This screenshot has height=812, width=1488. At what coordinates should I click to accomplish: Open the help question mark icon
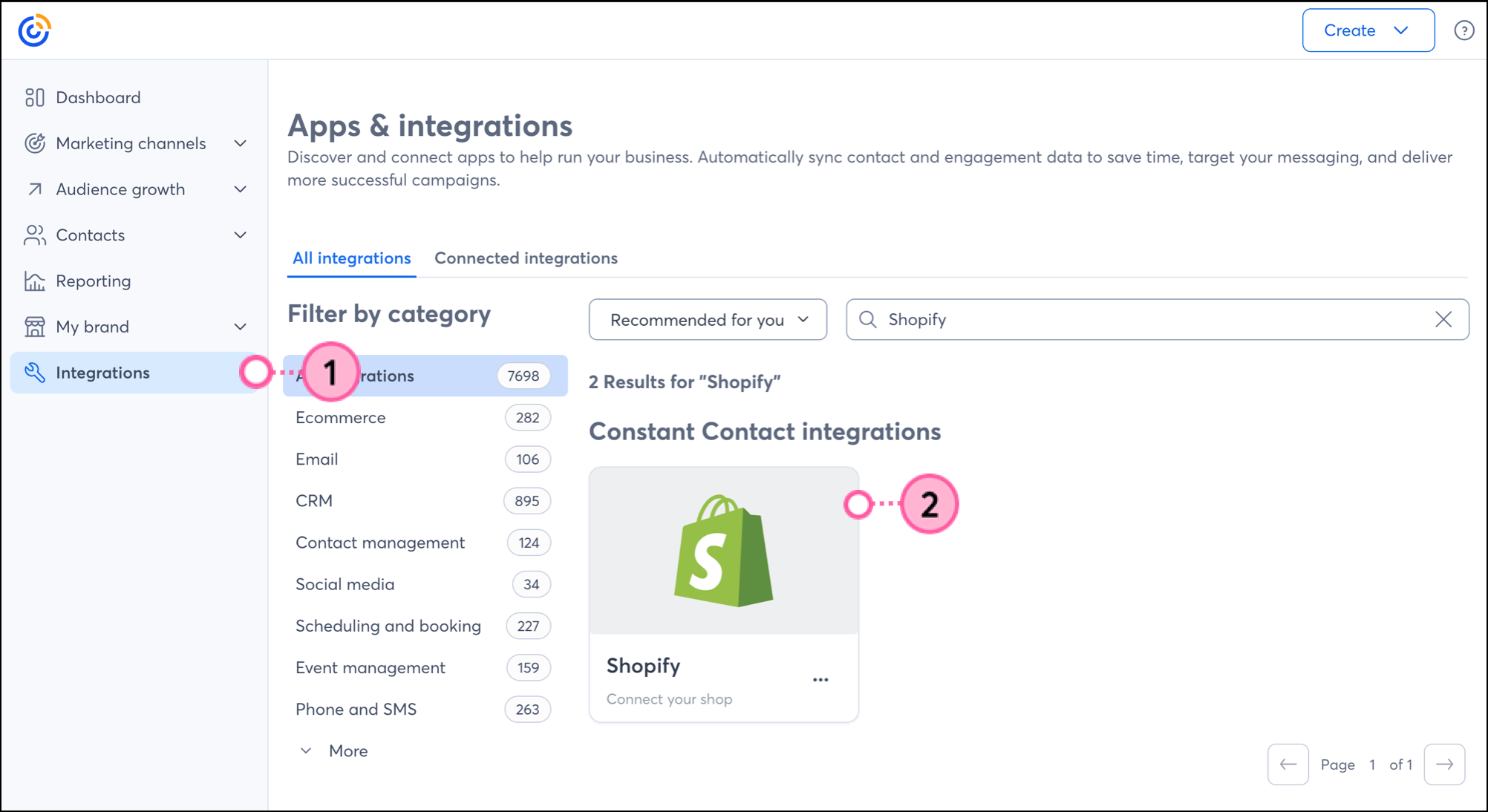click(x=1463, y=30)
